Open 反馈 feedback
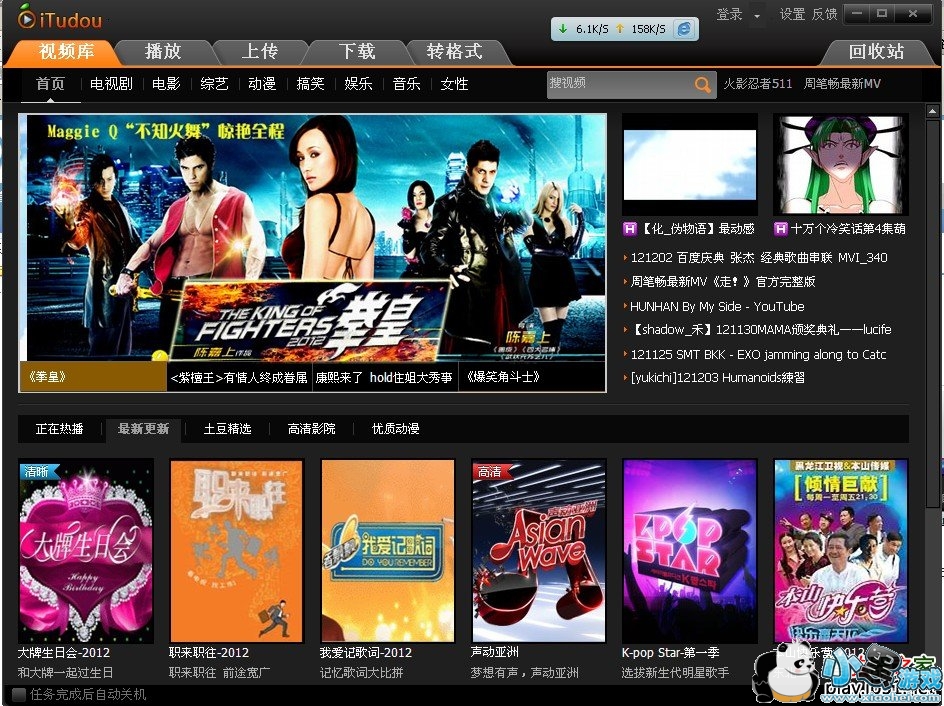Screen dimensions: 944x706 [825, 14]
